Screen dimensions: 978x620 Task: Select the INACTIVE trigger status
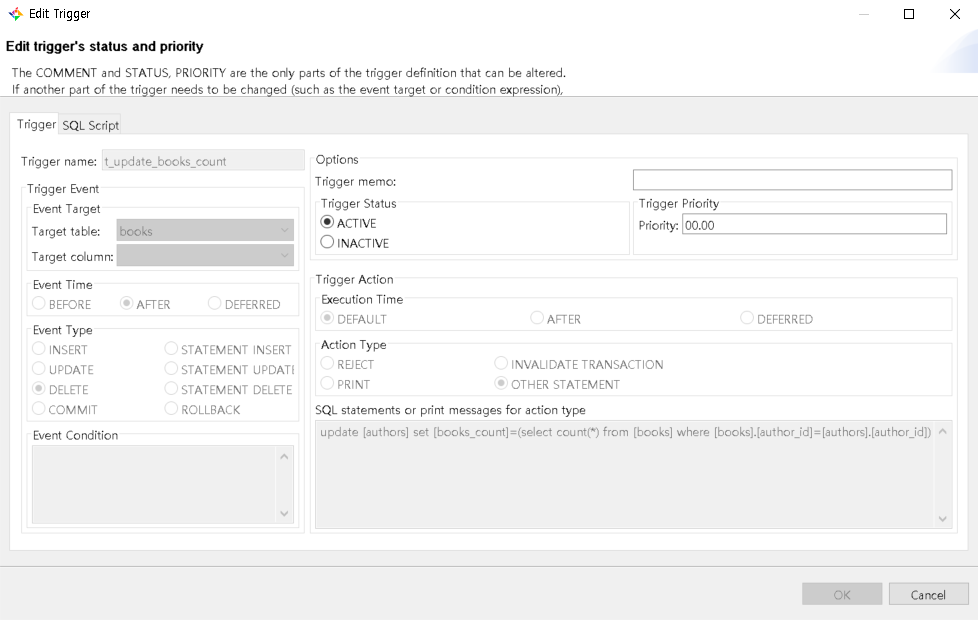pyautogui.click(x=328, y=242)
